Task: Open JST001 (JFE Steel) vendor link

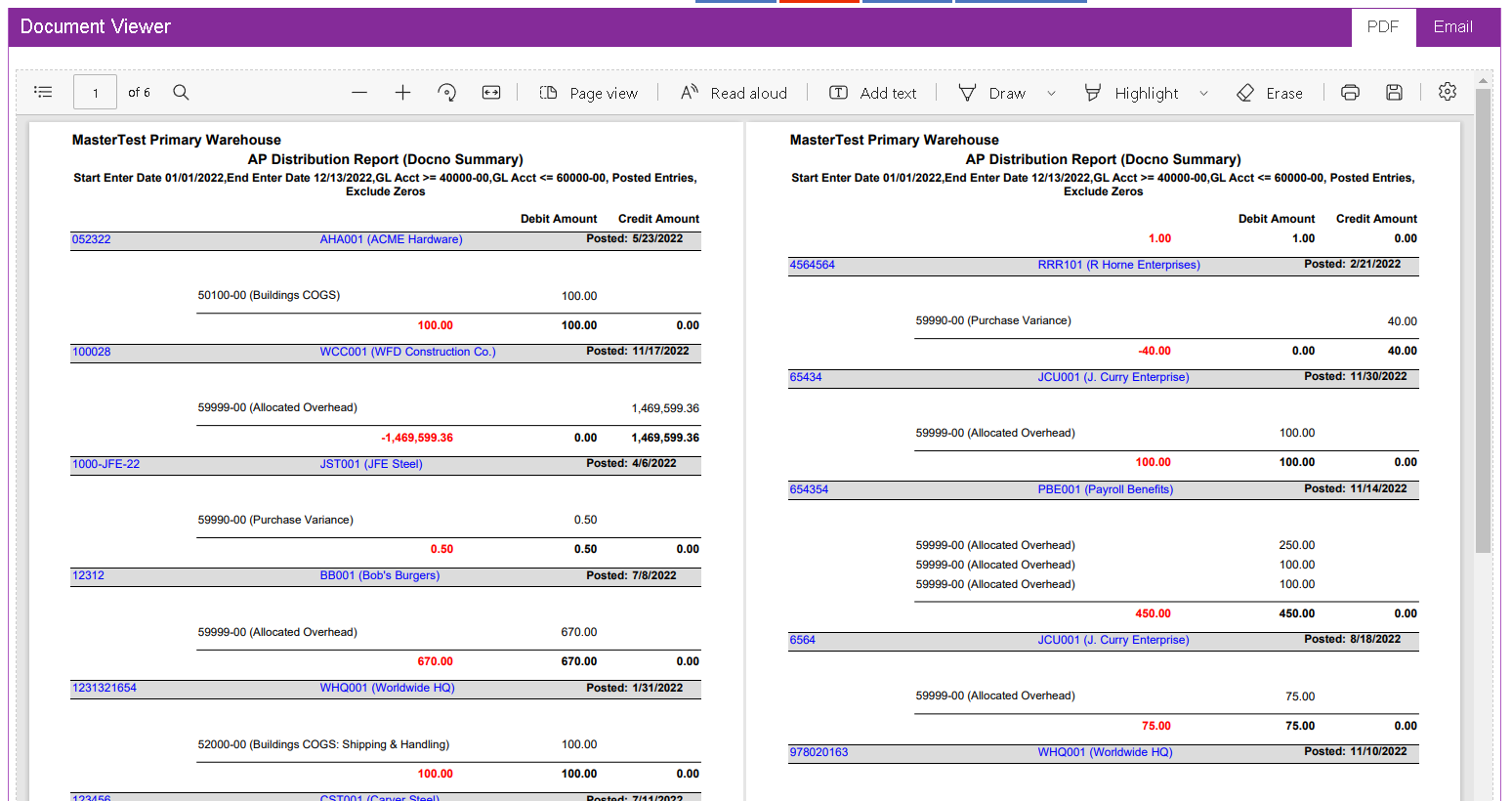Action: pos(371,464)
